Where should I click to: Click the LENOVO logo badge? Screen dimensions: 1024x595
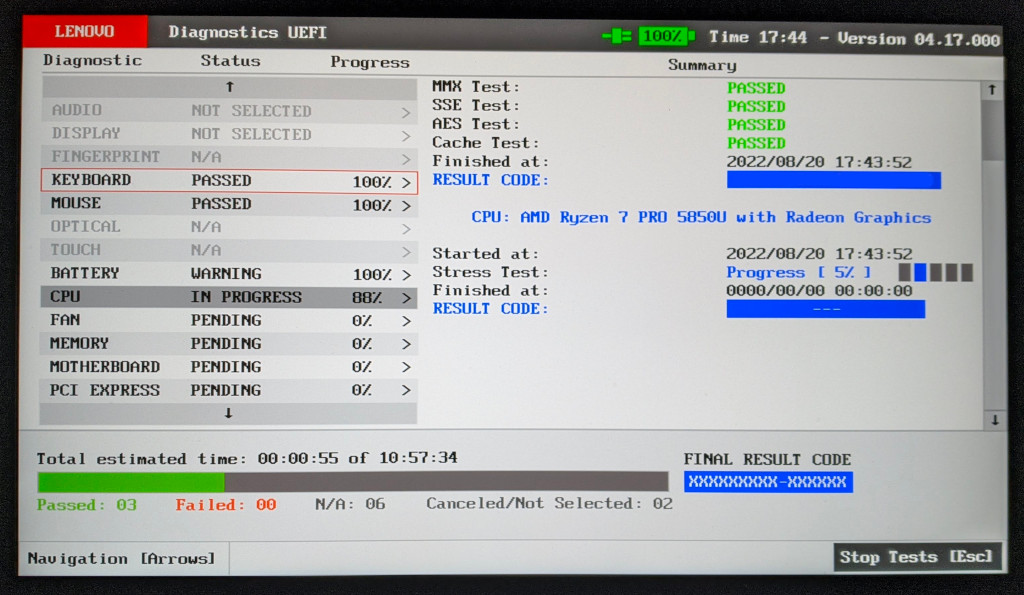[84, 31]
